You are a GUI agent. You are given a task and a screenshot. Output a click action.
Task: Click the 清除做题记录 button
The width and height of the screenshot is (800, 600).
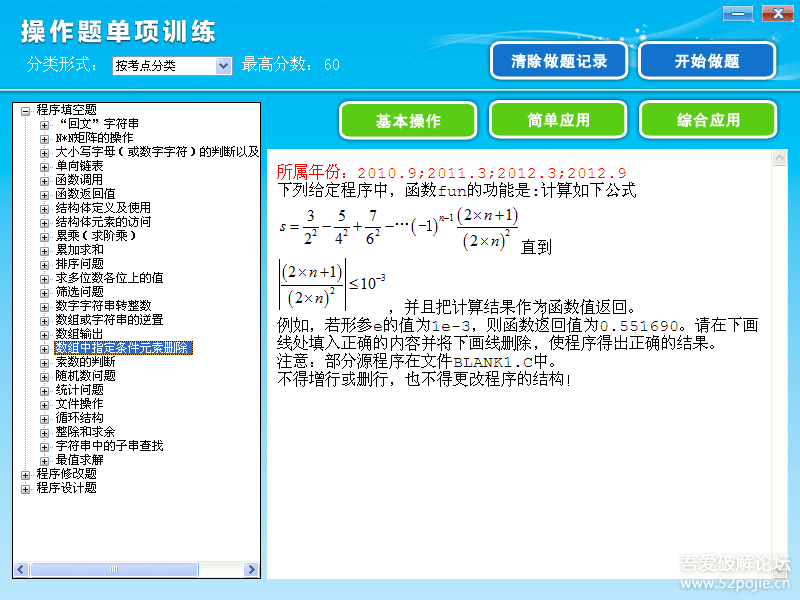pos(558,61)
